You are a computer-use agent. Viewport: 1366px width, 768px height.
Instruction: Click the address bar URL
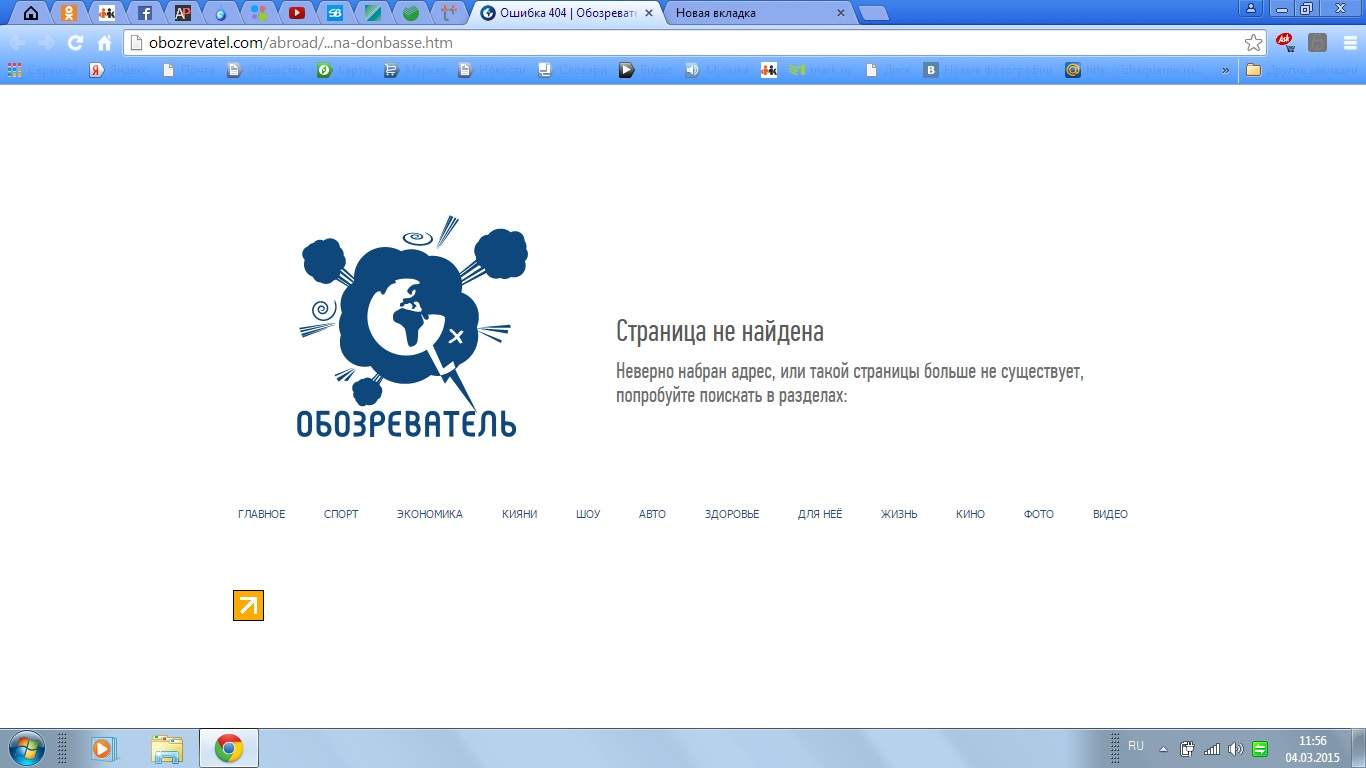[x=300, y=43]
